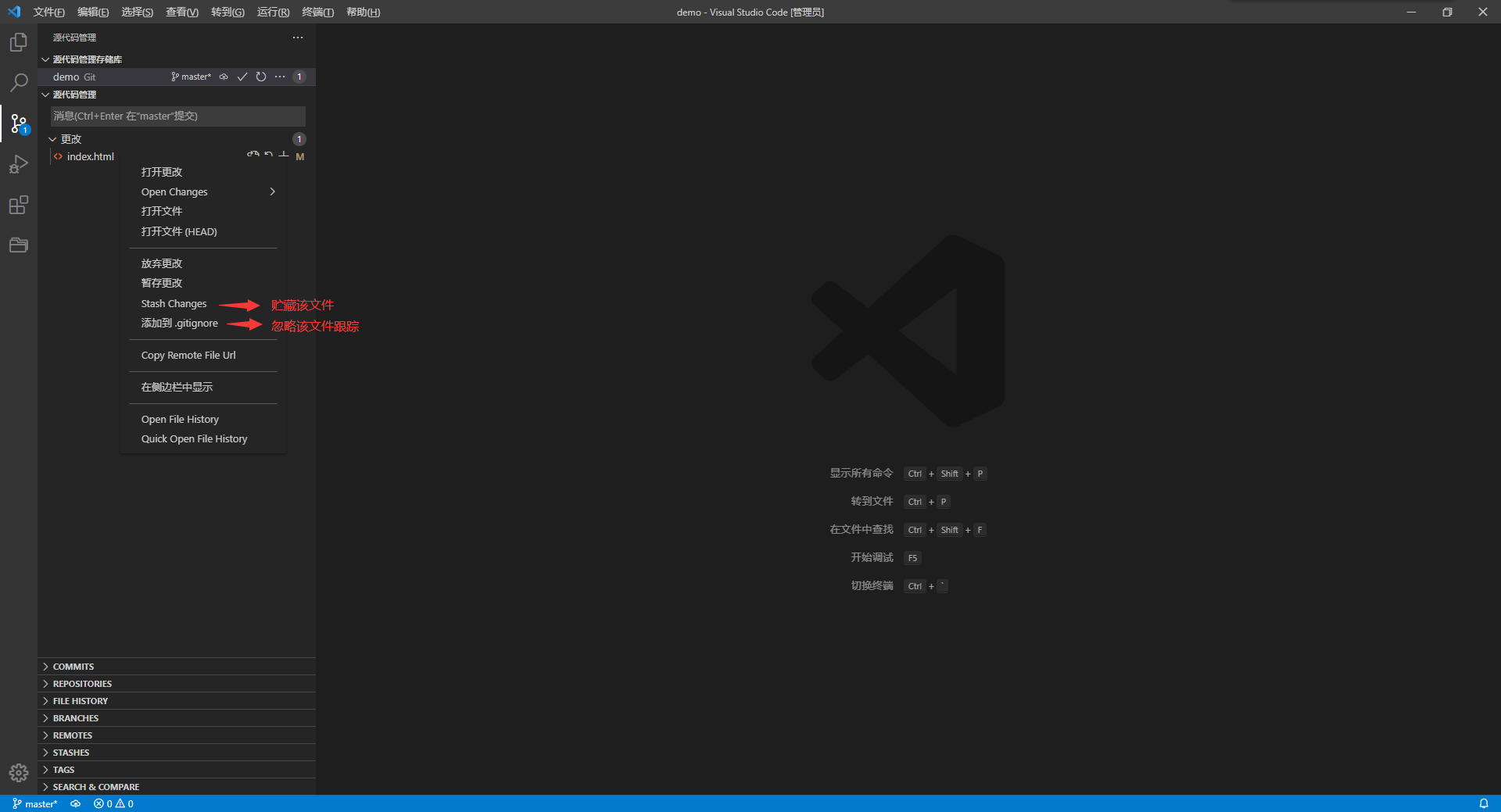The image size is (1501, 812).
Task: Open the 查看(V) menu
Action: pyautogui.click(x=182, y=12)
